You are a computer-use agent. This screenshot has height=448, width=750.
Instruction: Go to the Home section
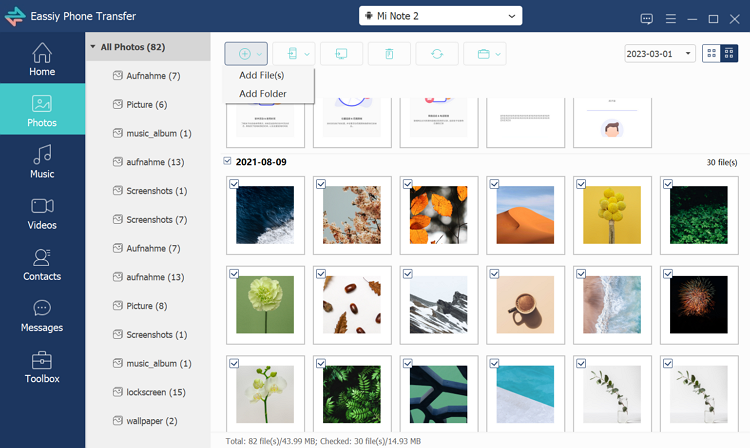42,59
